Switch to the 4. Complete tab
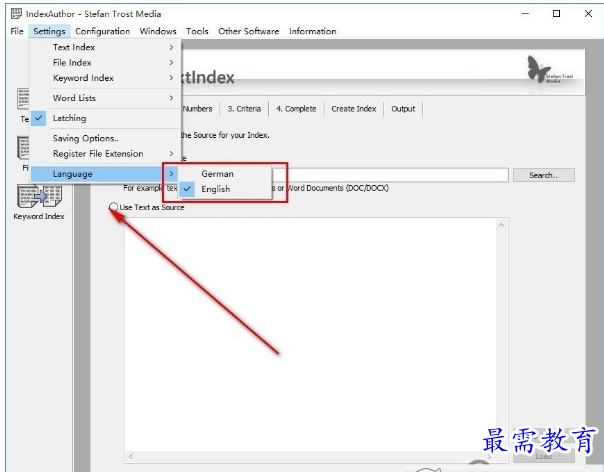The image size is (604, 472). pos(296,109)
